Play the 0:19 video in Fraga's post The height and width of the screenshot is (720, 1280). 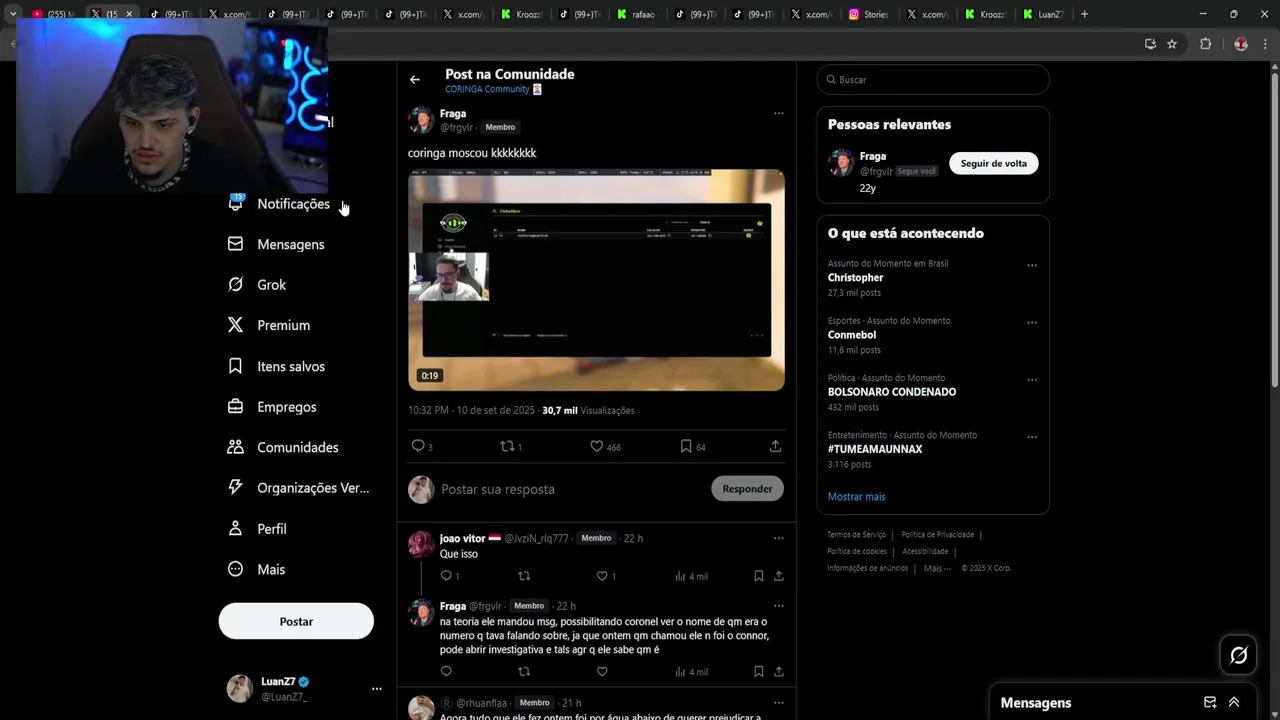coord(596,280)
